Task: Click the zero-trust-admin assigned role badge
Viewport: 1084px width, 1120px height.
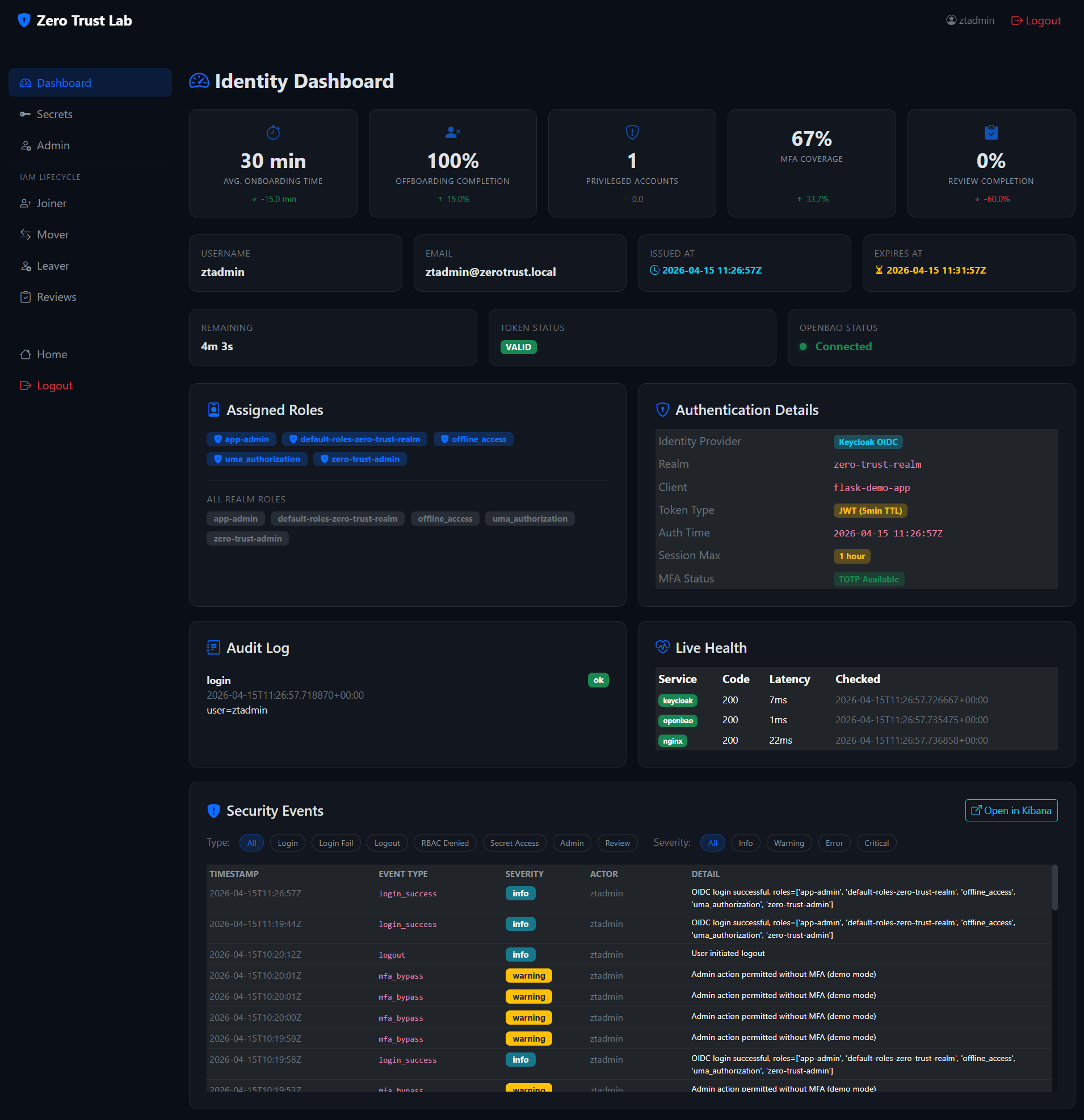Action: (x=360, y=459)
